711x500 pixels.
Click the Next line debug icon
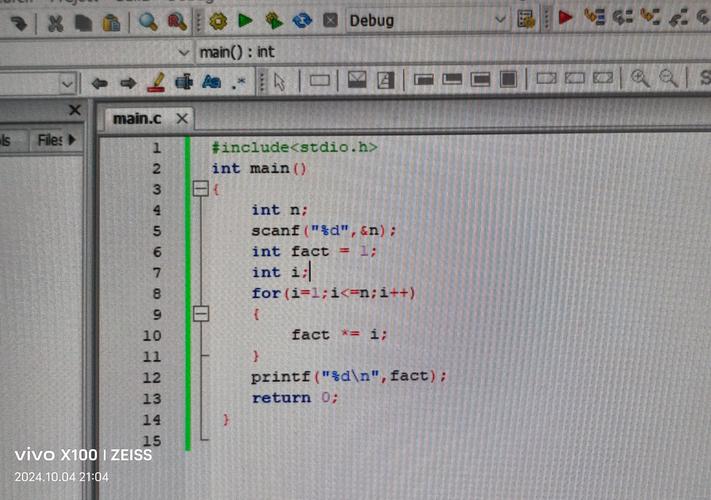point(623,17)
